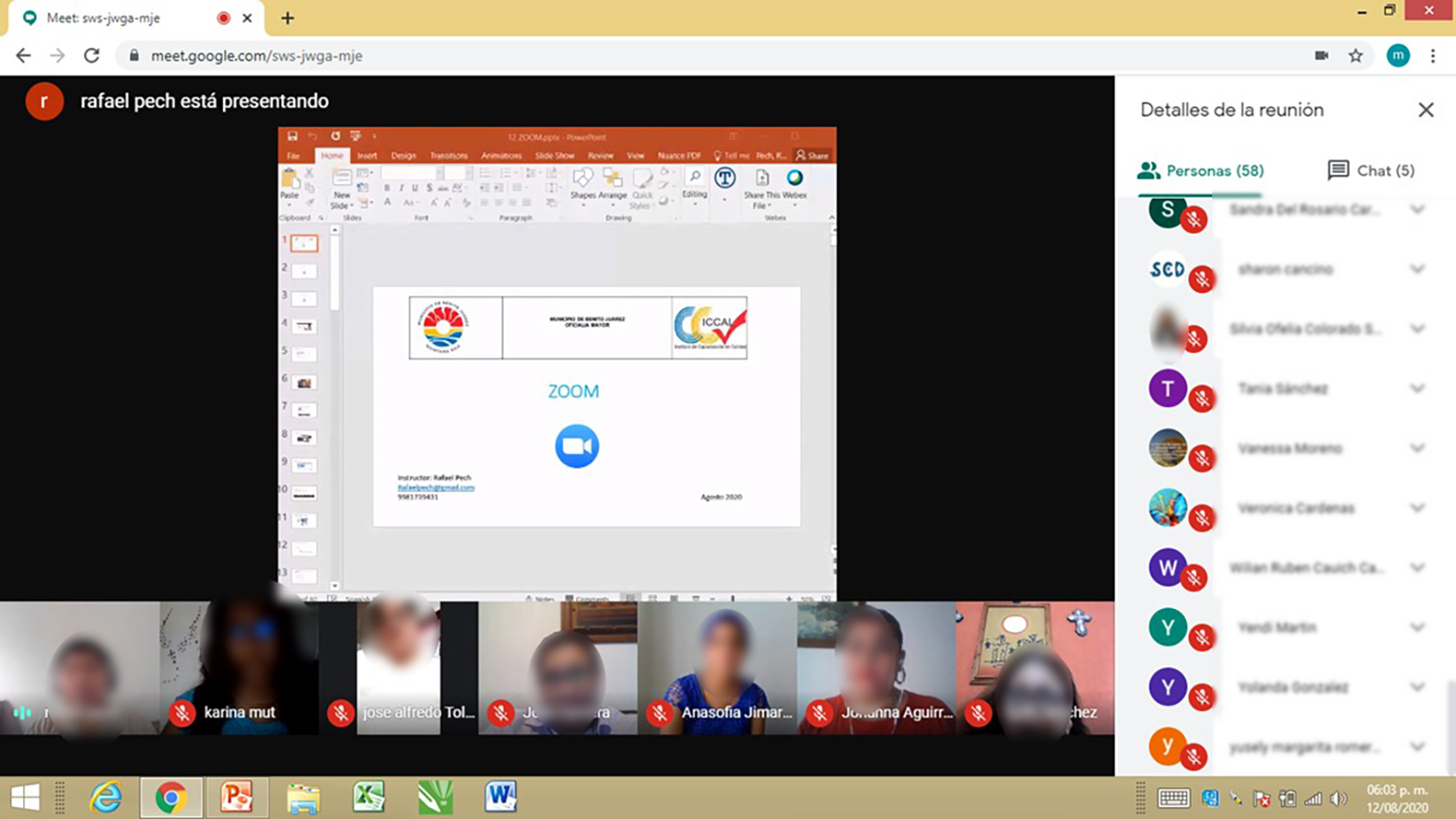Click the camera permission icon in address bar
This screenshot has width=1456, height=819.
coord(1322,56)
